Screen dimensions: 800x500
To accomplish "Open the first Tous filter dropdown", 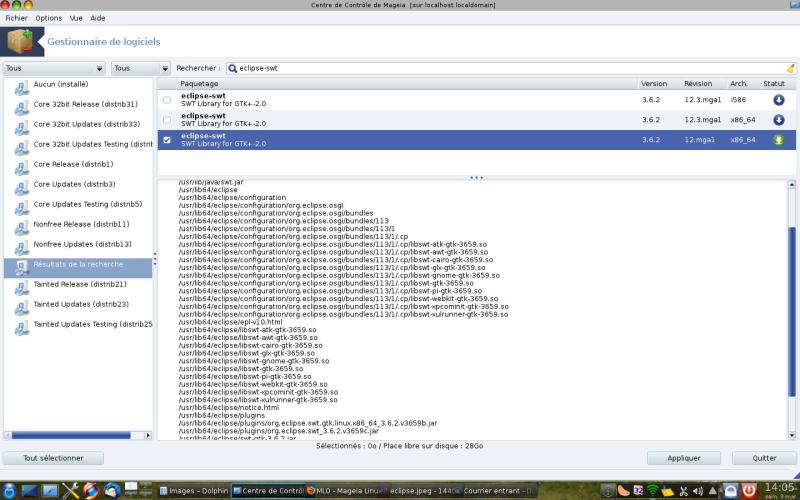I will [54, 68].
